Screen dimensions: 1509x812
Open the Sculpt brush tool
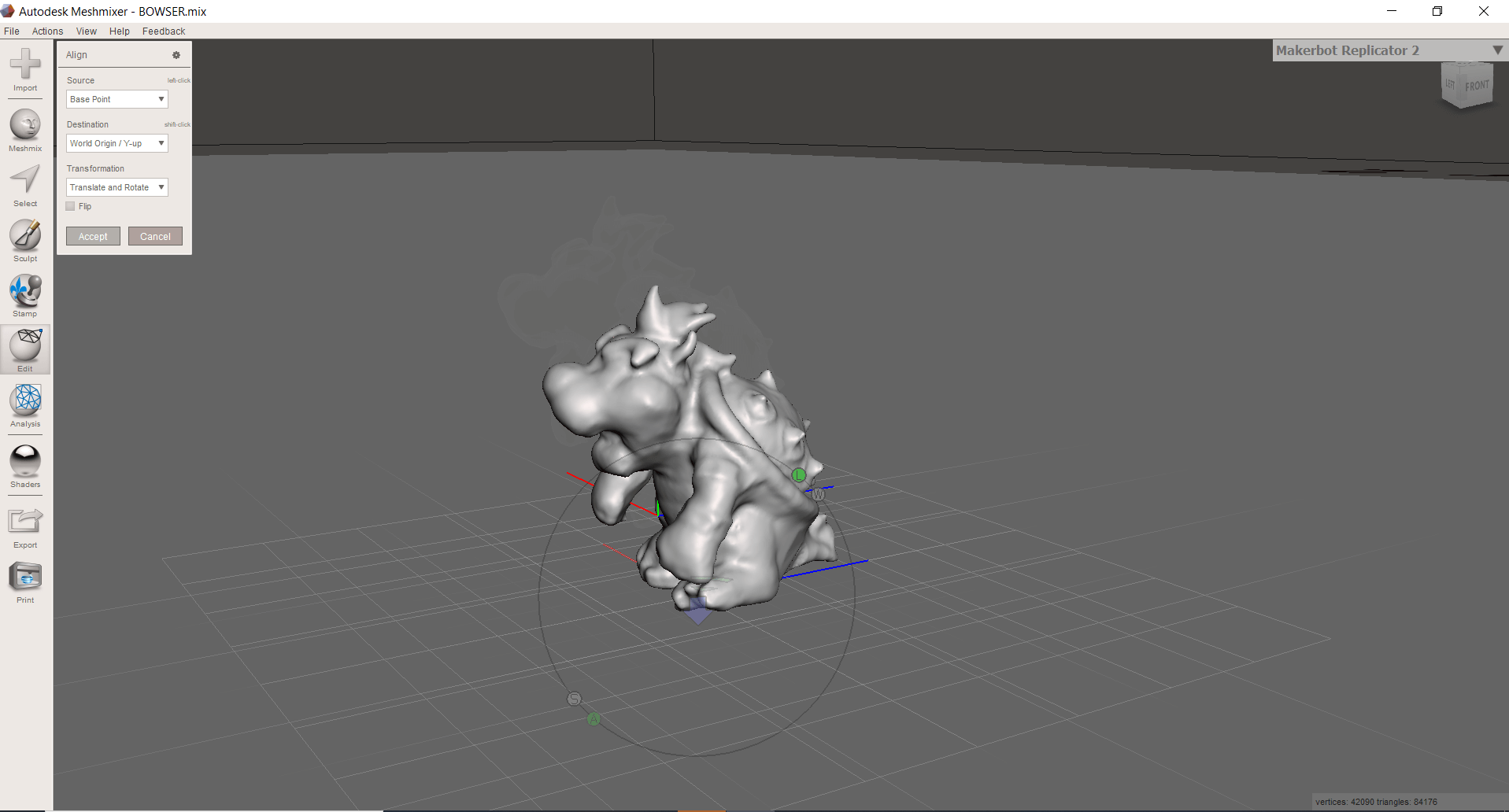(x=25, y=241)
